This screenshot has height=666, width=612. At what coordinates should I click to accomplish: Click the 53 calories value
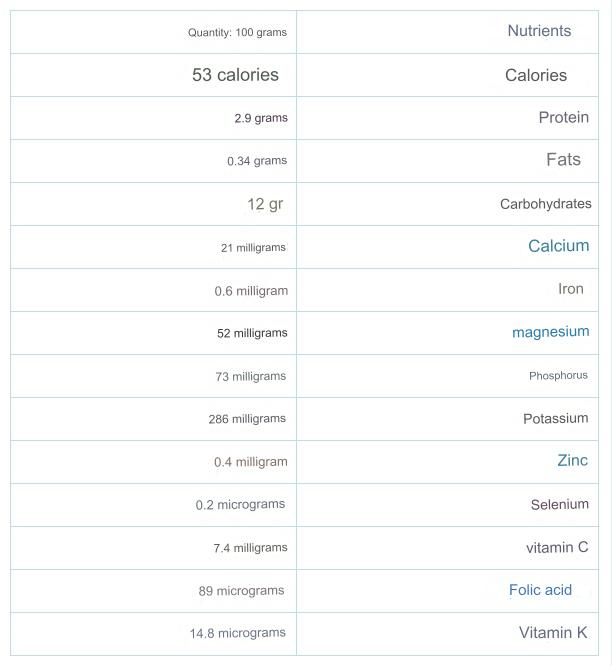pos(235,75)
